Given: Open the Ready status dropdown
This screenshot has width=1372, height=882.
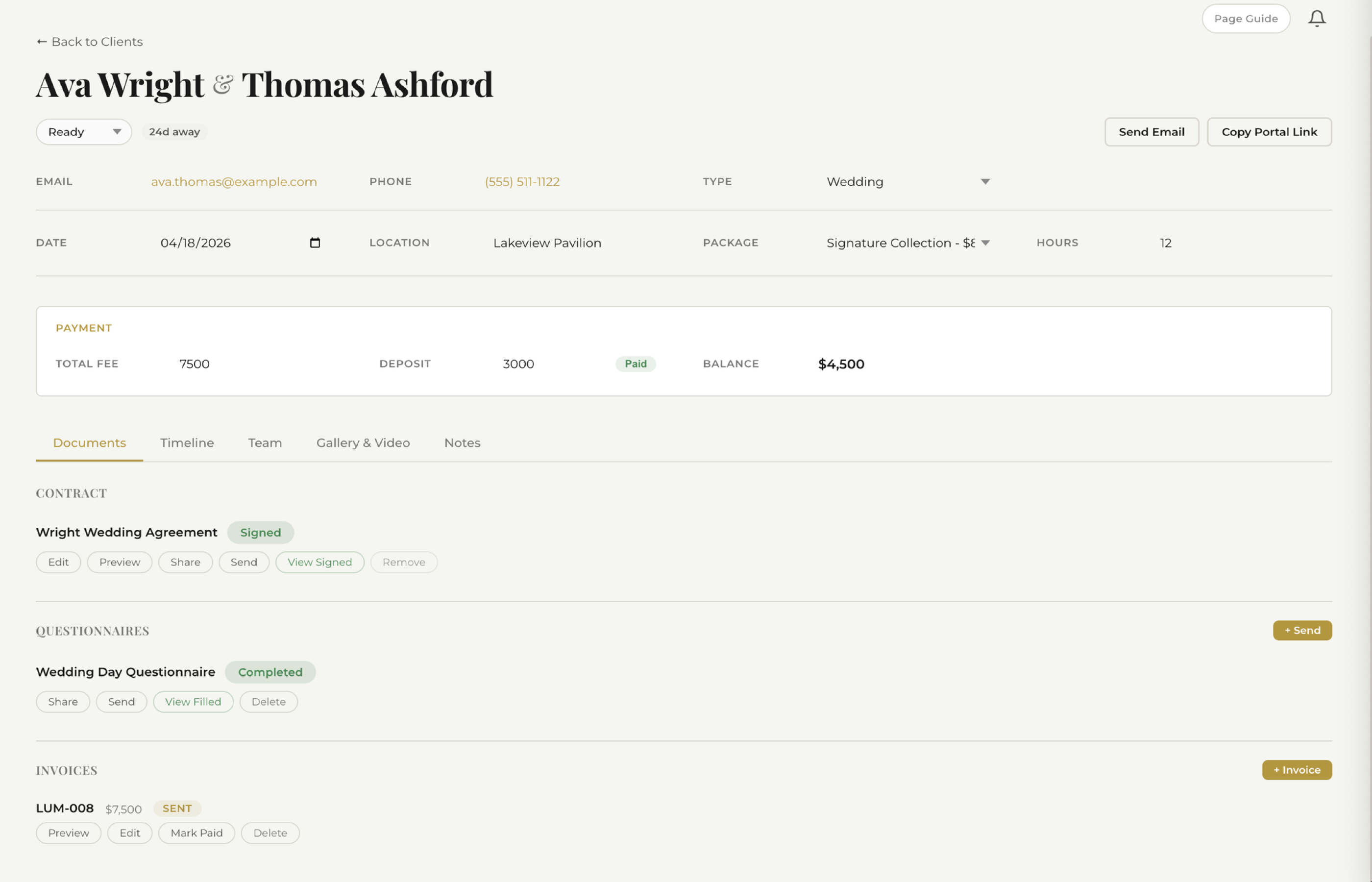Looking at the screenshot, I should pos(84,132).
